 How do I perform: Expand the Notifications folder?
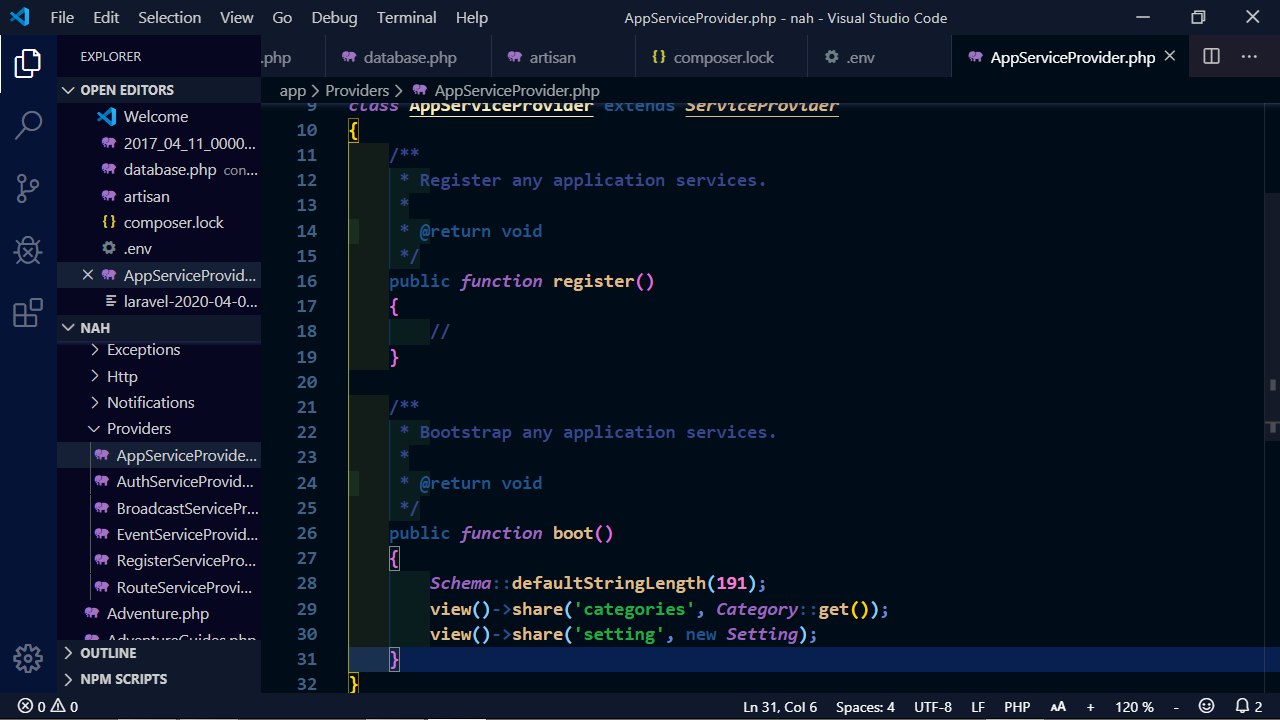click(159, 402)
